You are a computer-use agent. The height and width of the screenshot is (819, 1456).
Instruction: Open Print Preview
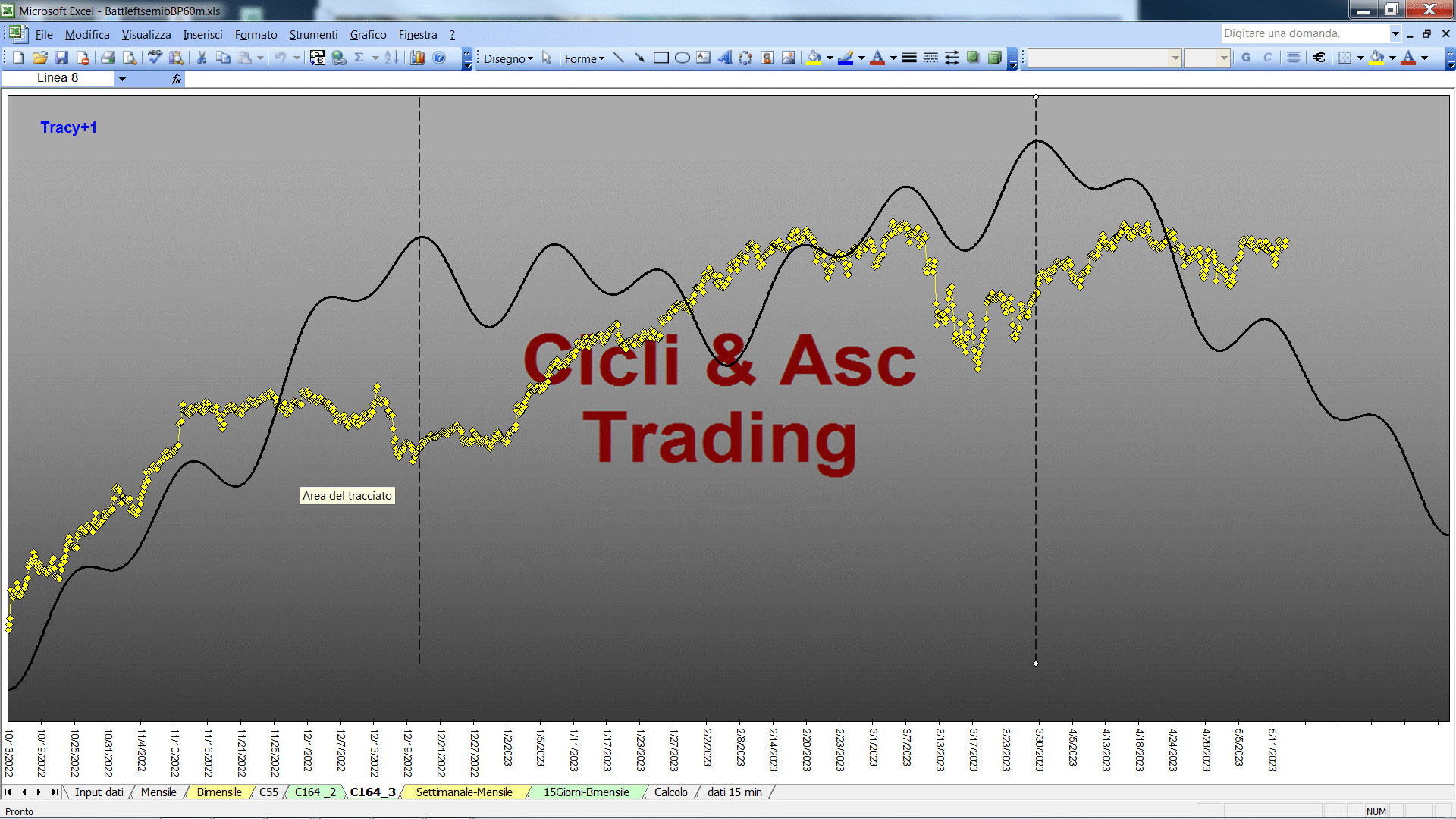[130, 58]
